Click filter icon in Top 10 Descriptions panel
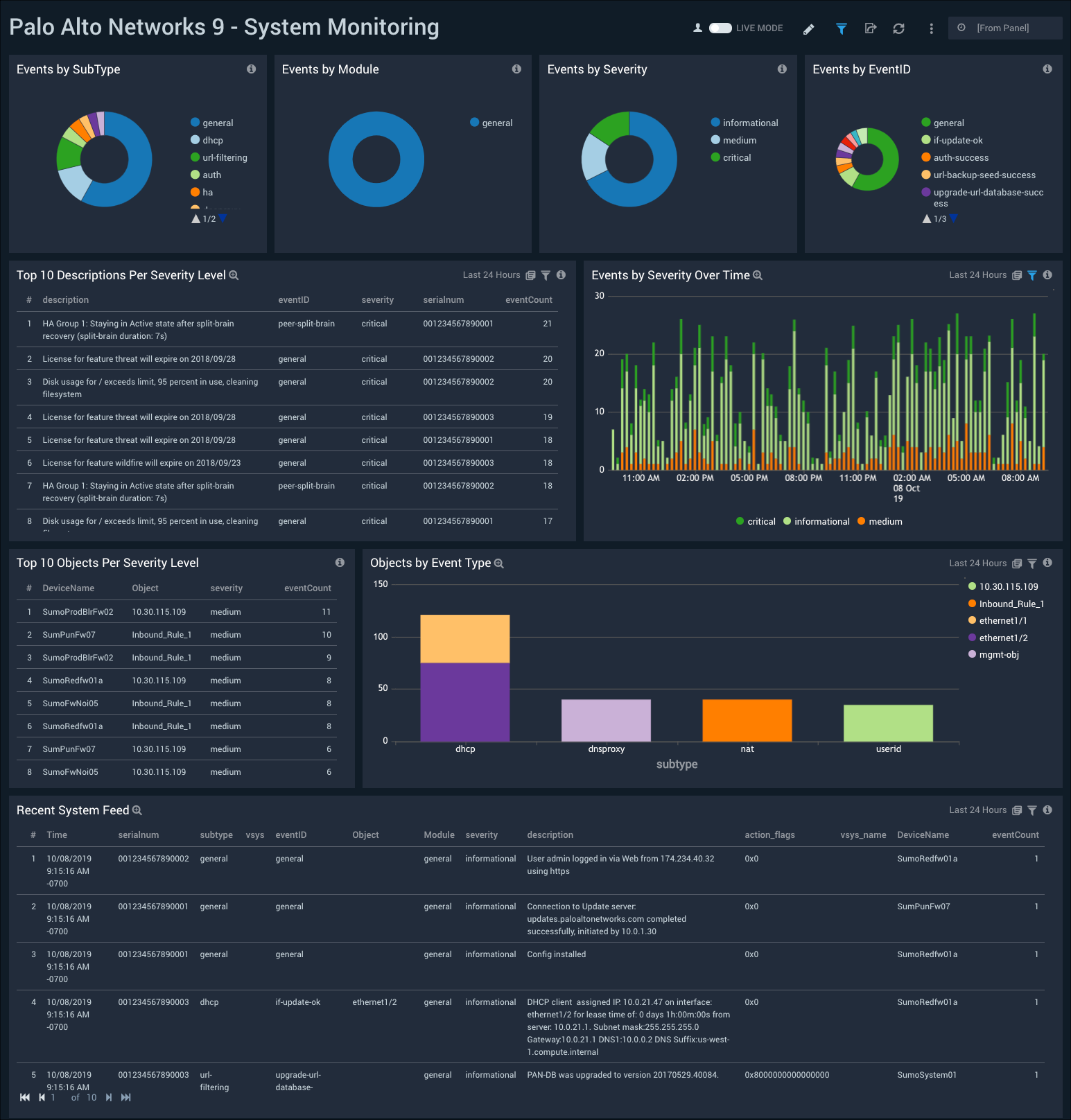The width and height of the screenshot is (1071, 1120). pos(546,275)
